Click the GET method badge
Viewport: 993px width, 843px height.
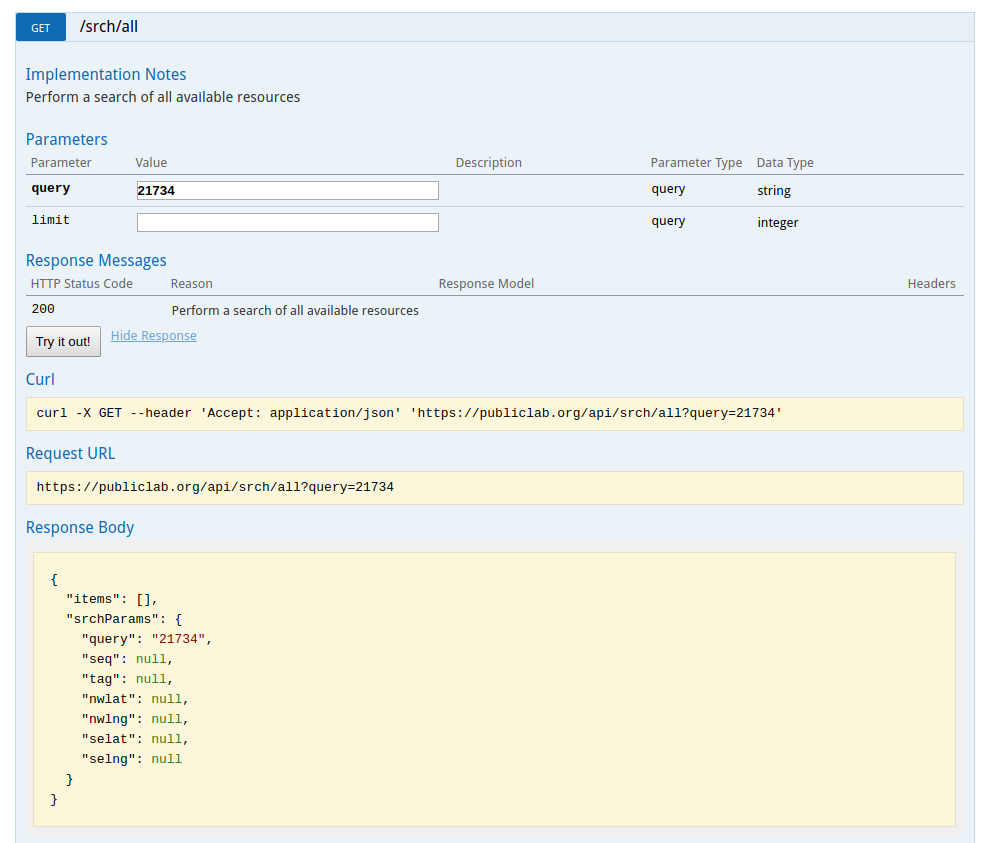[40, 27]
